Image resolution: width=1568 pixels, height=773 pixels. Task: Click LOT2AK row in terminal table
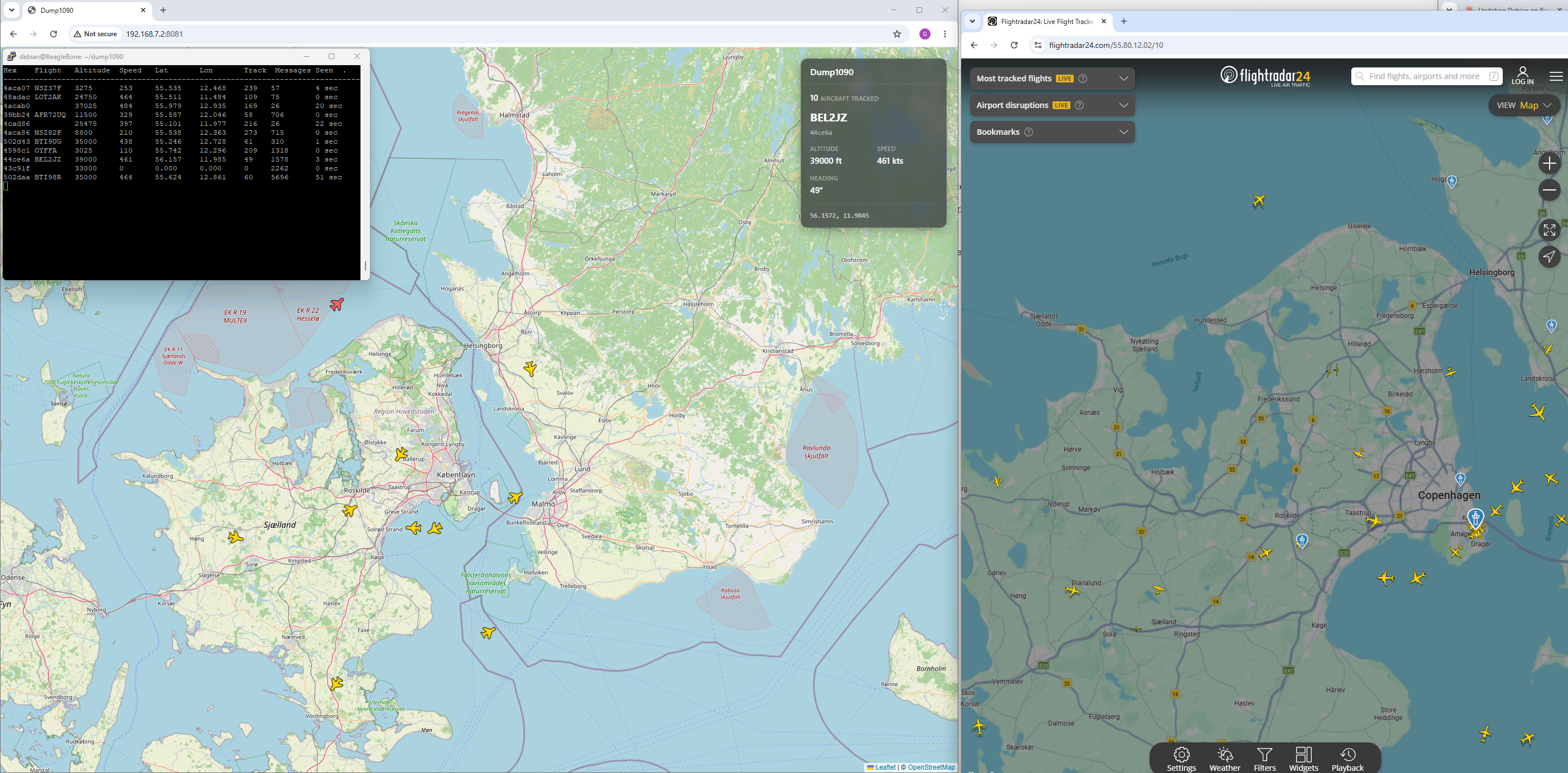click(171, 97)
